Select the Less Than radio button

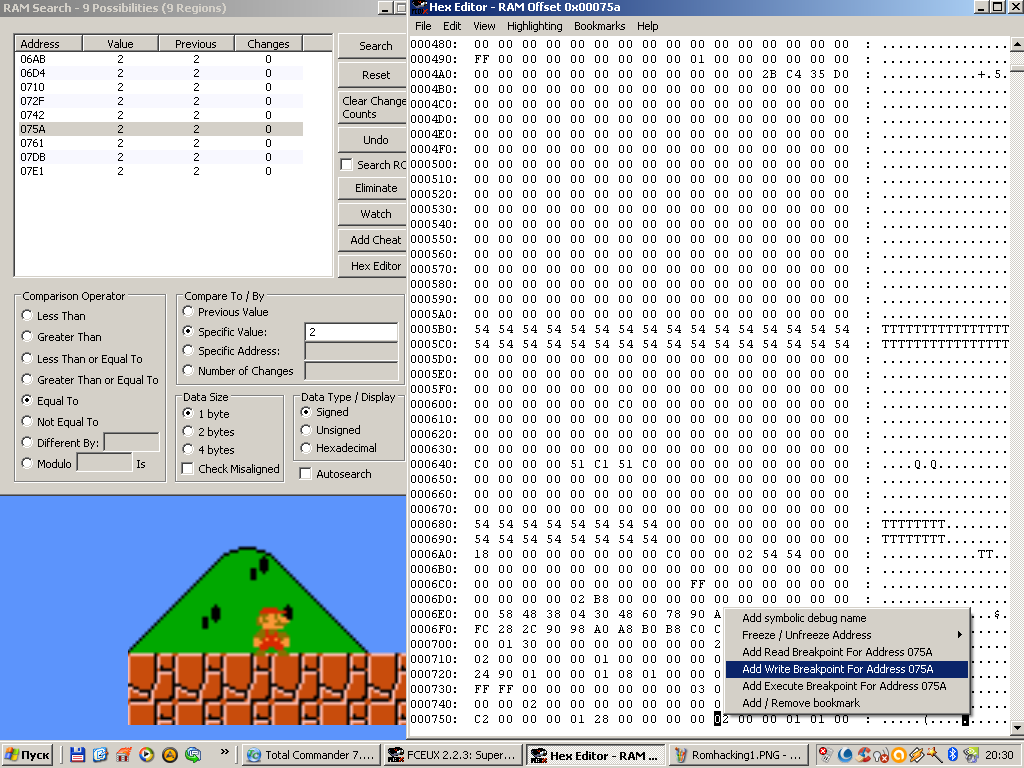[27, 315]
